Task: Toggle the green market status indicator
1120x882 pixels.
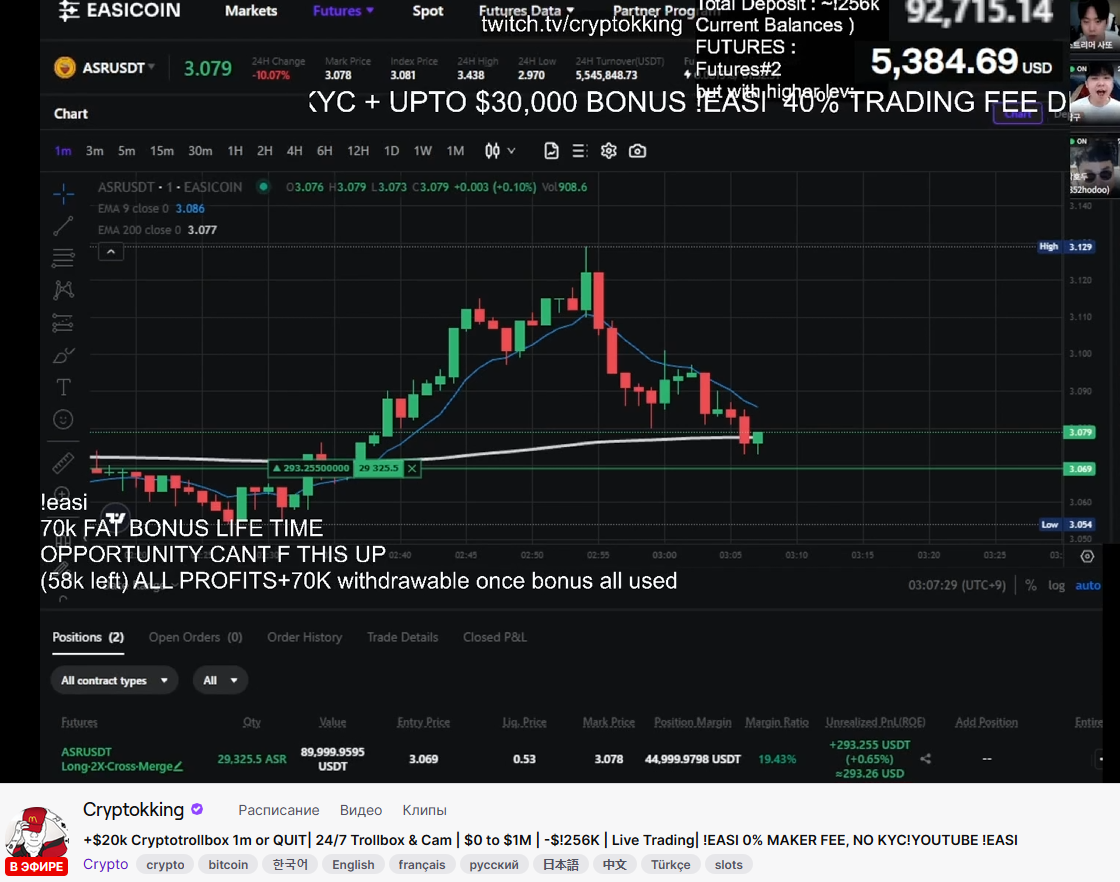Action: pyautogui.click(x=264, y=187)
